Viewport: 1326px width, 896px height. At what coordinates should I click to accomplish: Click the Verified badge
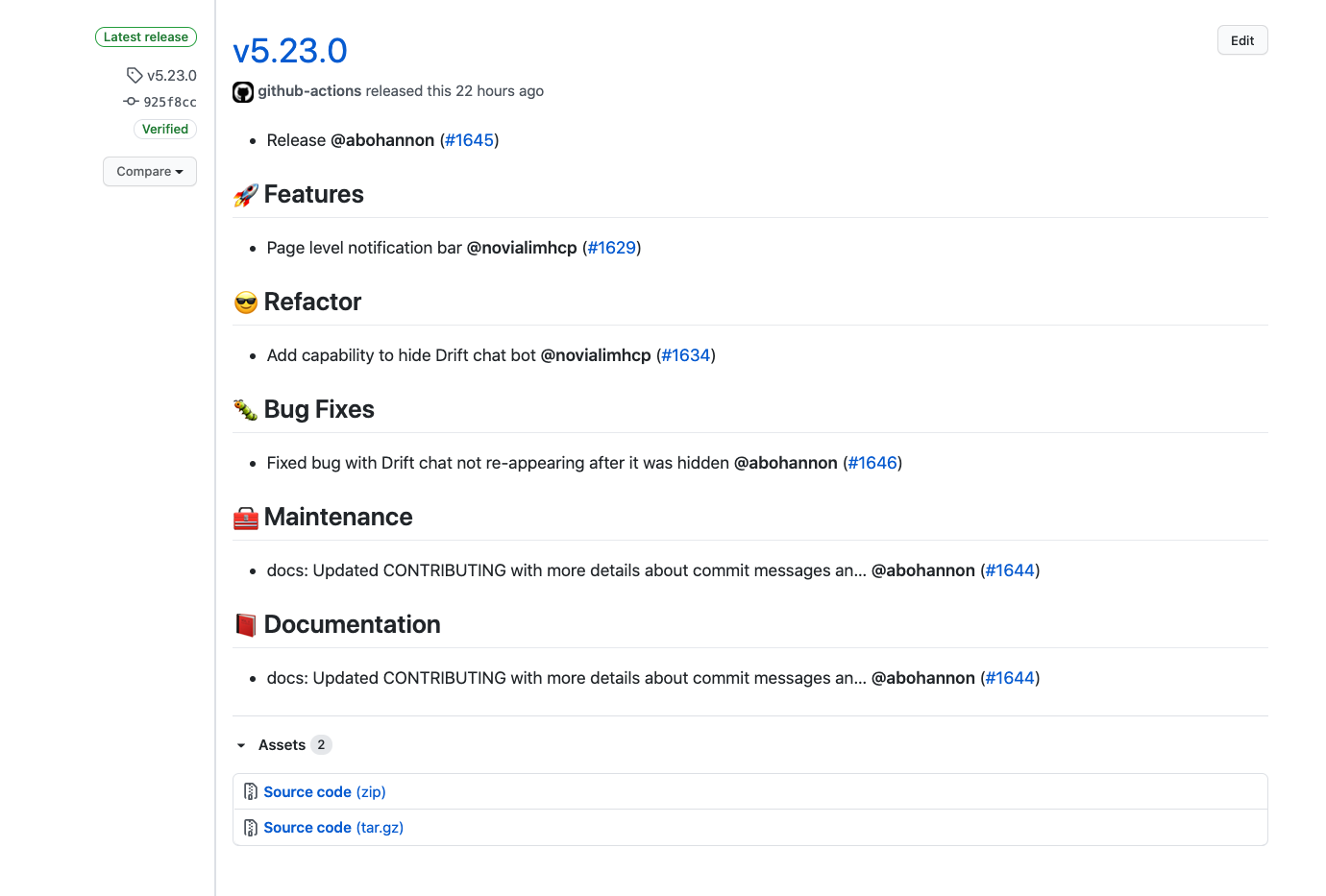point(165,129)
